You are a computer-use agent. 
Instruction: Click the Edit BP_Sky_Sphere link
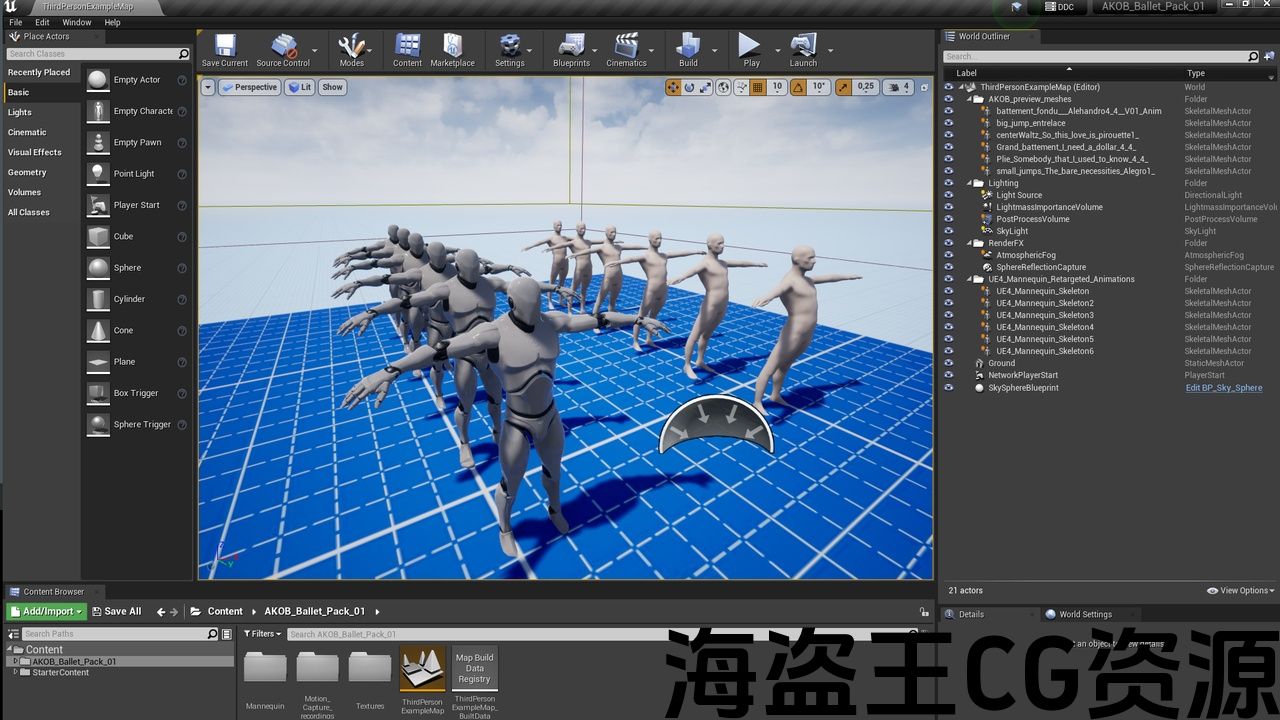coord(1223,387)
